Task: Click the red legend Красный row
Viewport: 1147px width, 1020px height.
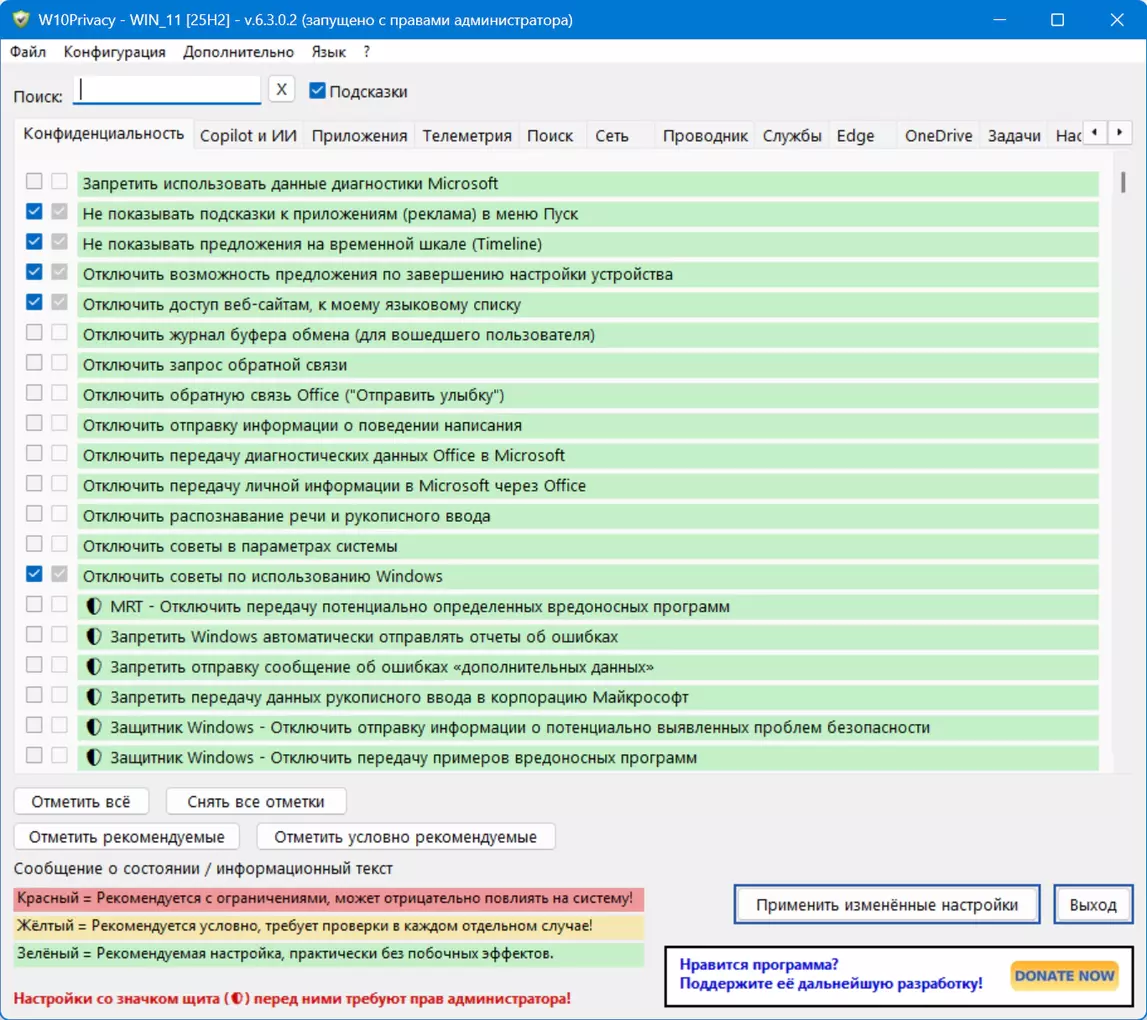Action: point(328,898)
